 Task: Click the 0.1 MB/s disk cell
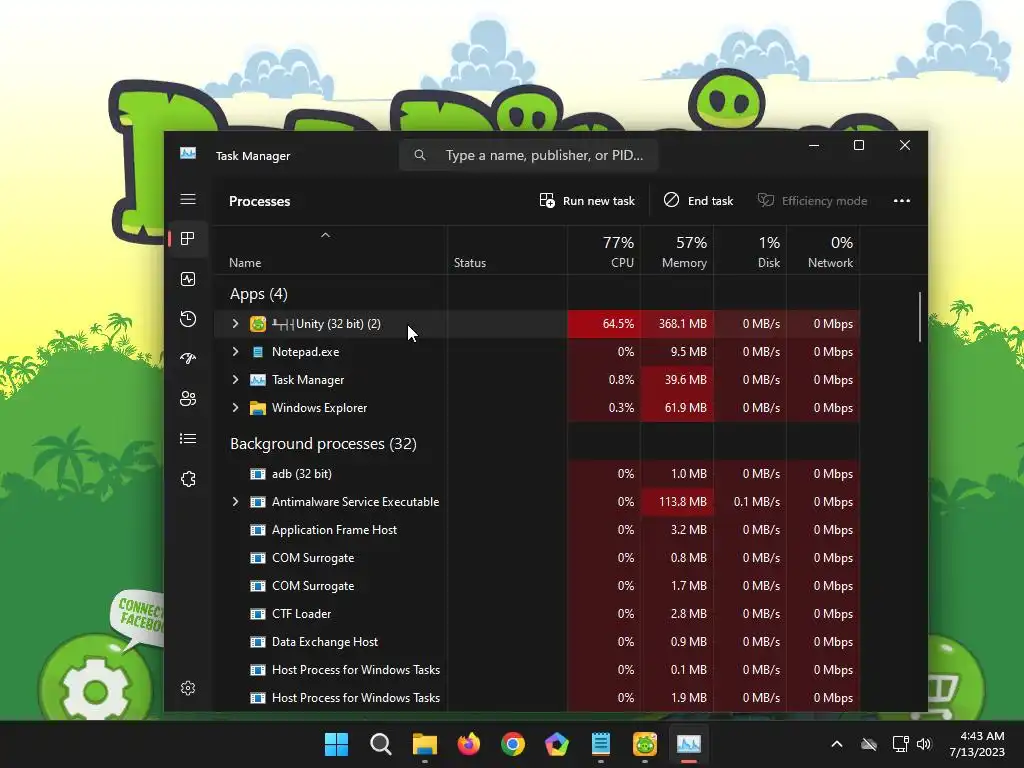pyautogui.click(x=750, y=502)
